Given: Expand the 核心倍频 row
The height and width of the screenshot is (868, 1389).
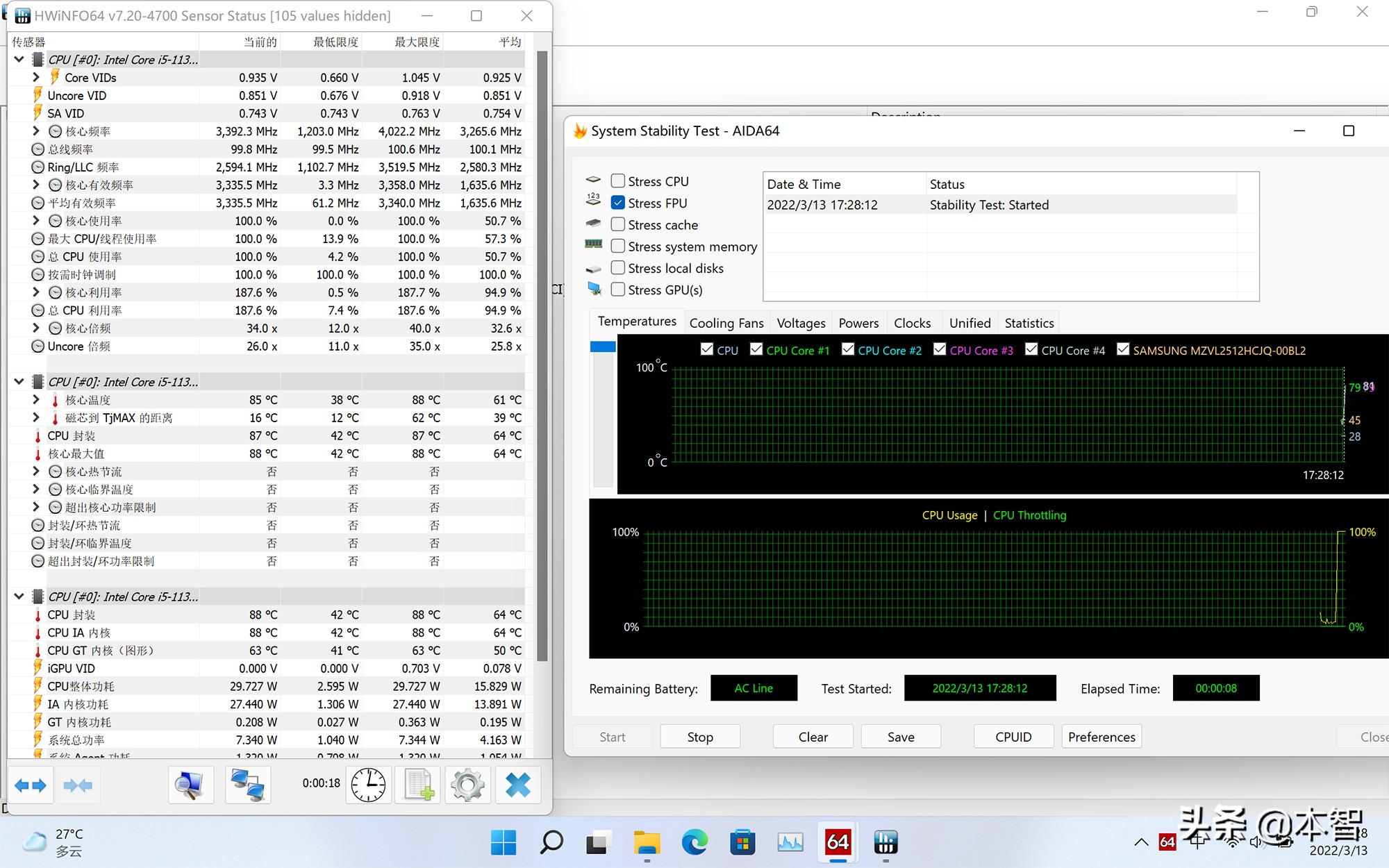Looking at the screenshot, I should click(36, 328).
